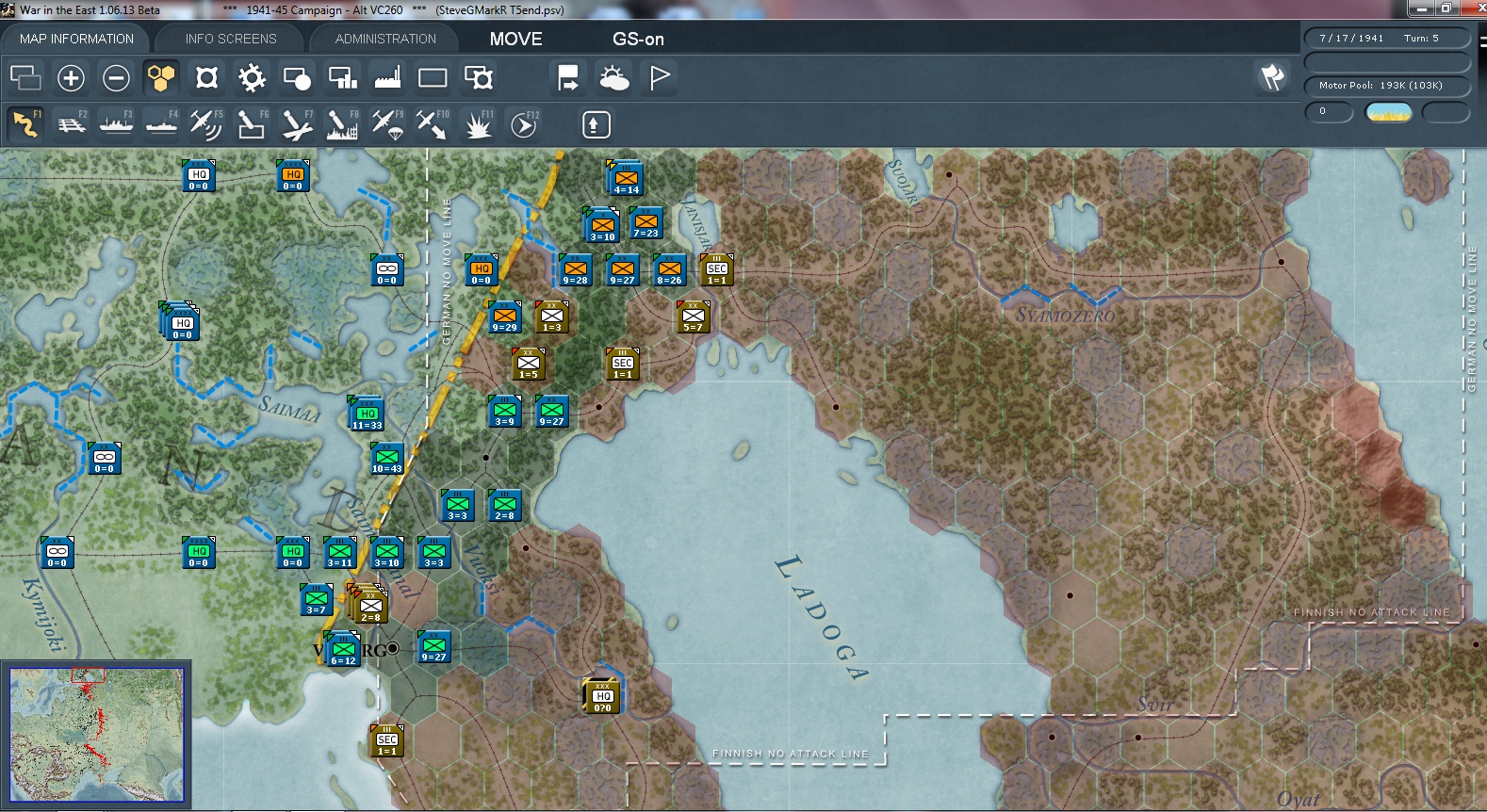Select the green counter marked 3=7
The width and height of the screenshot is (1487, 812).
click(316, 599)
